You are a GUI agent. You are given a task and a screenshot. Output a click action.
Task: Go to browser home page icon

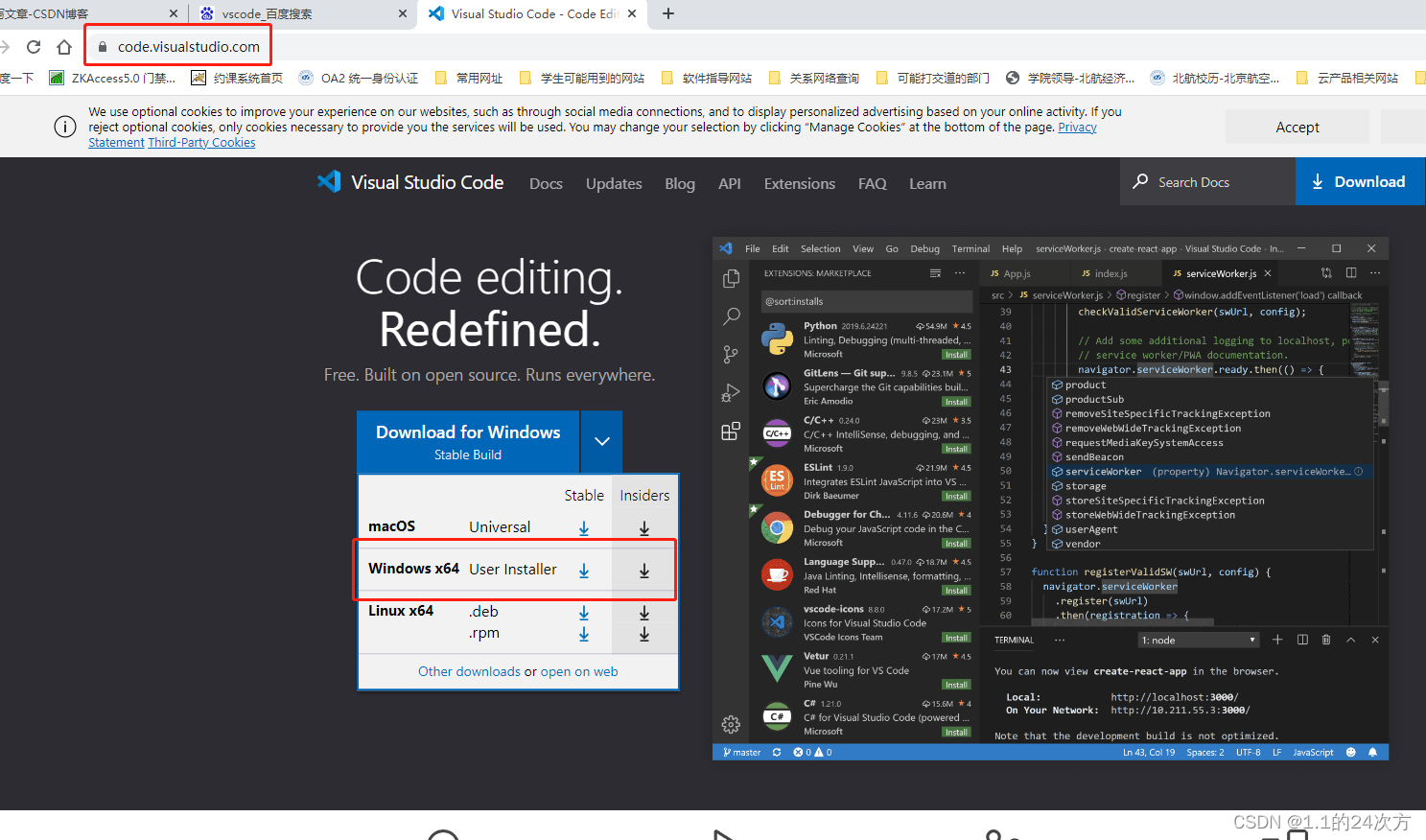(x=64, y=46)
